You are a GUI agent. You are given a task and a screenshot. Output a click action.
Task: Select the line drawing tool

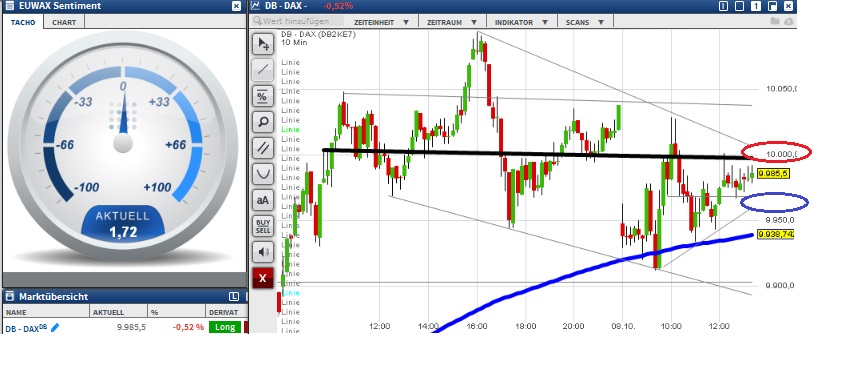[263, 70]
